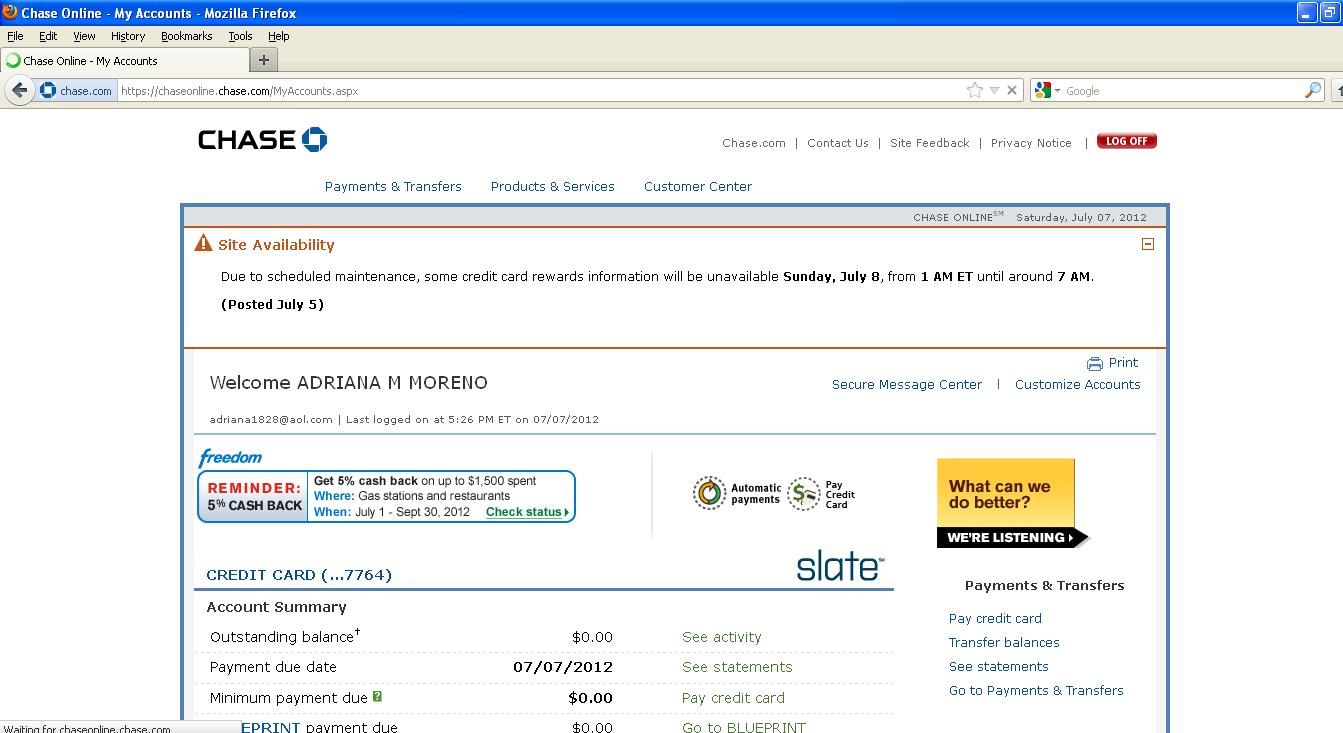The width and height of the screenshot is (1343, 733).
Task: Open the Chase.com link
Action: 754,143
